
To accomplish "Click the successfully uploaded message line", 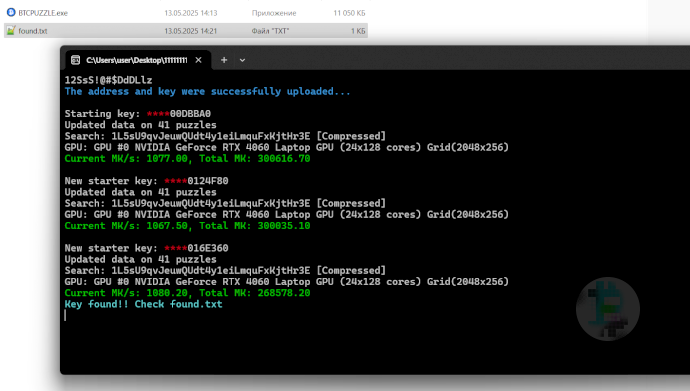I will 207,91.
